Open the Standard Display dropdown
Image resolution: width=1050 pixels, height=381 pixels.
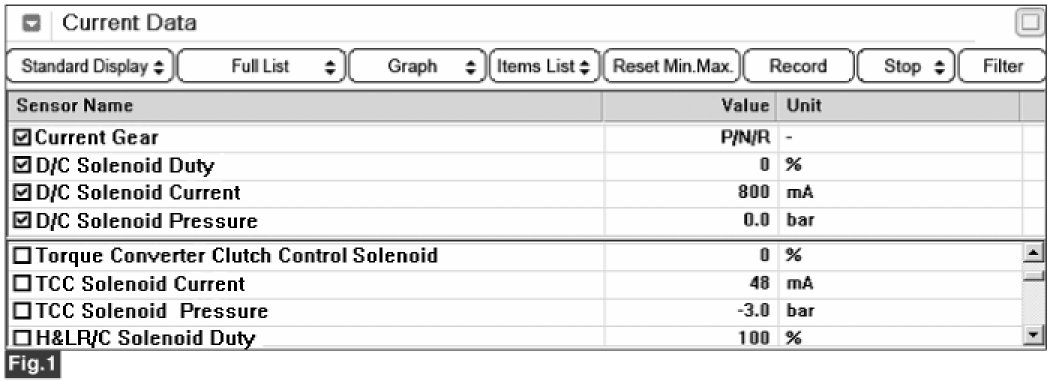click(90, 66)
